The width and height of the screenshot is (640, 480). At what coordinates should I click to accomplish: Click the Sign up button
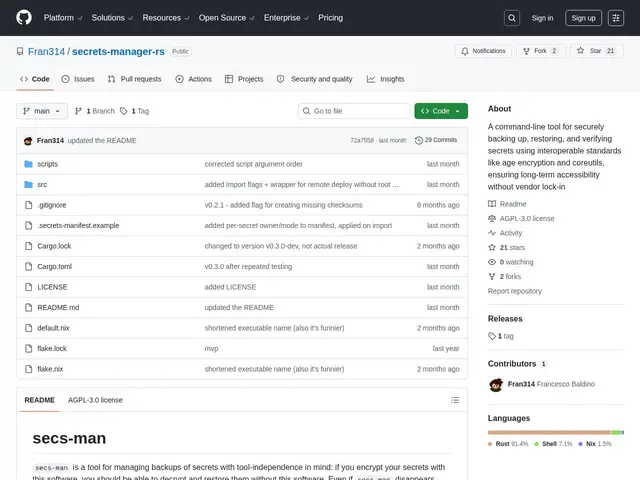(583, 18)
